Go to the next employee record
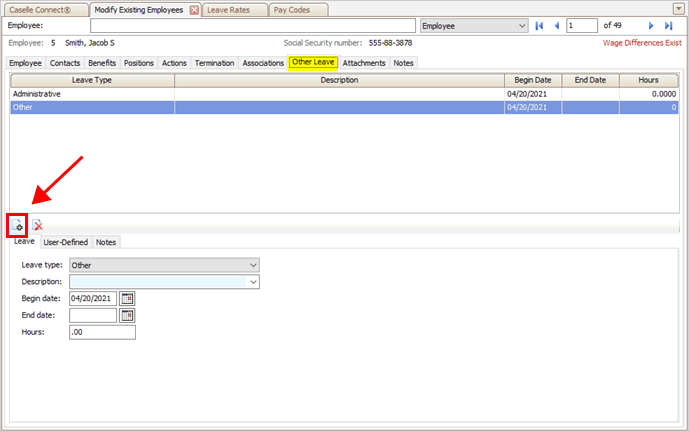This screenshot has width=689, height=432. point(652,25)
